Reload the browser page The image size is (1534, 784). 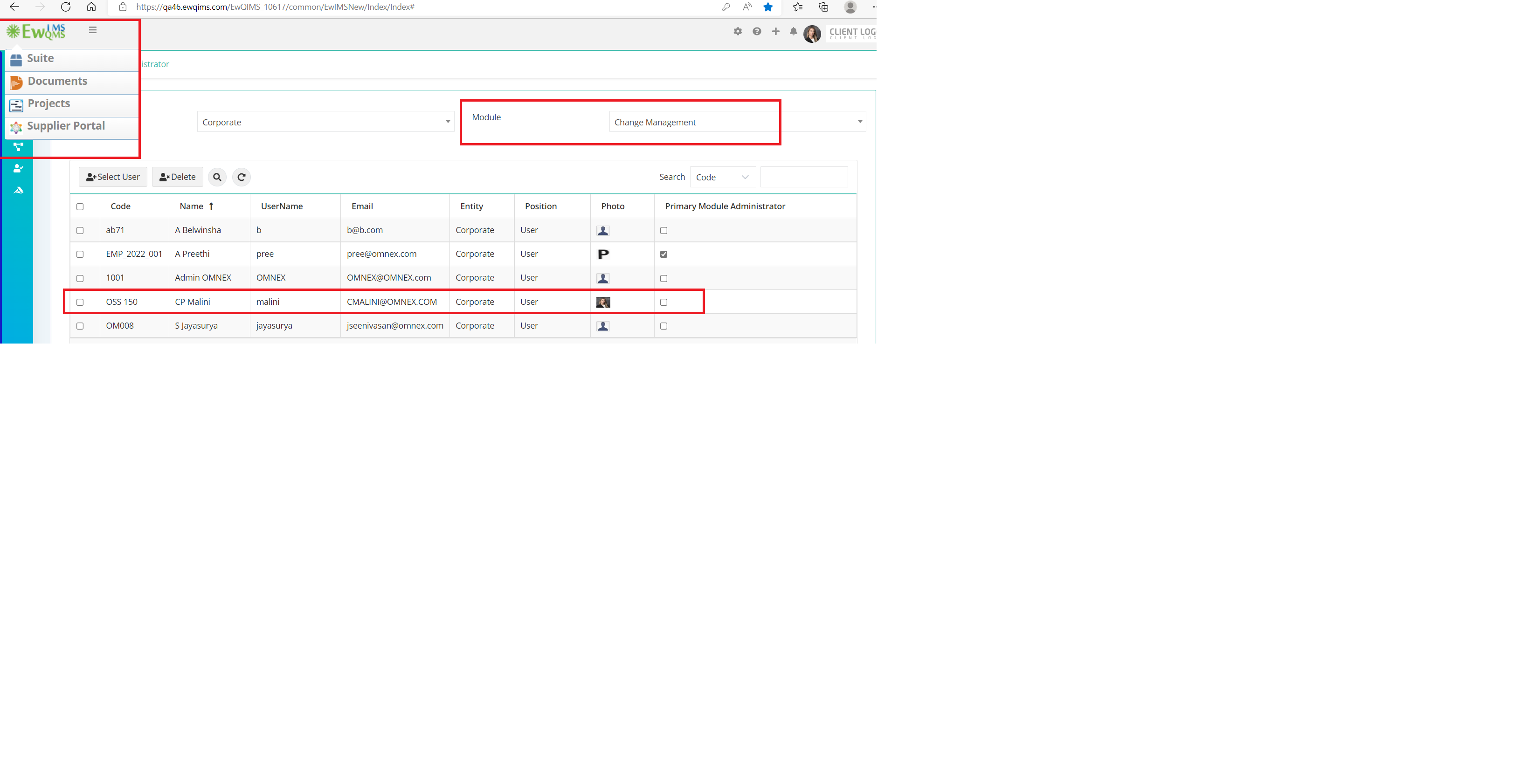pos(65,7)
